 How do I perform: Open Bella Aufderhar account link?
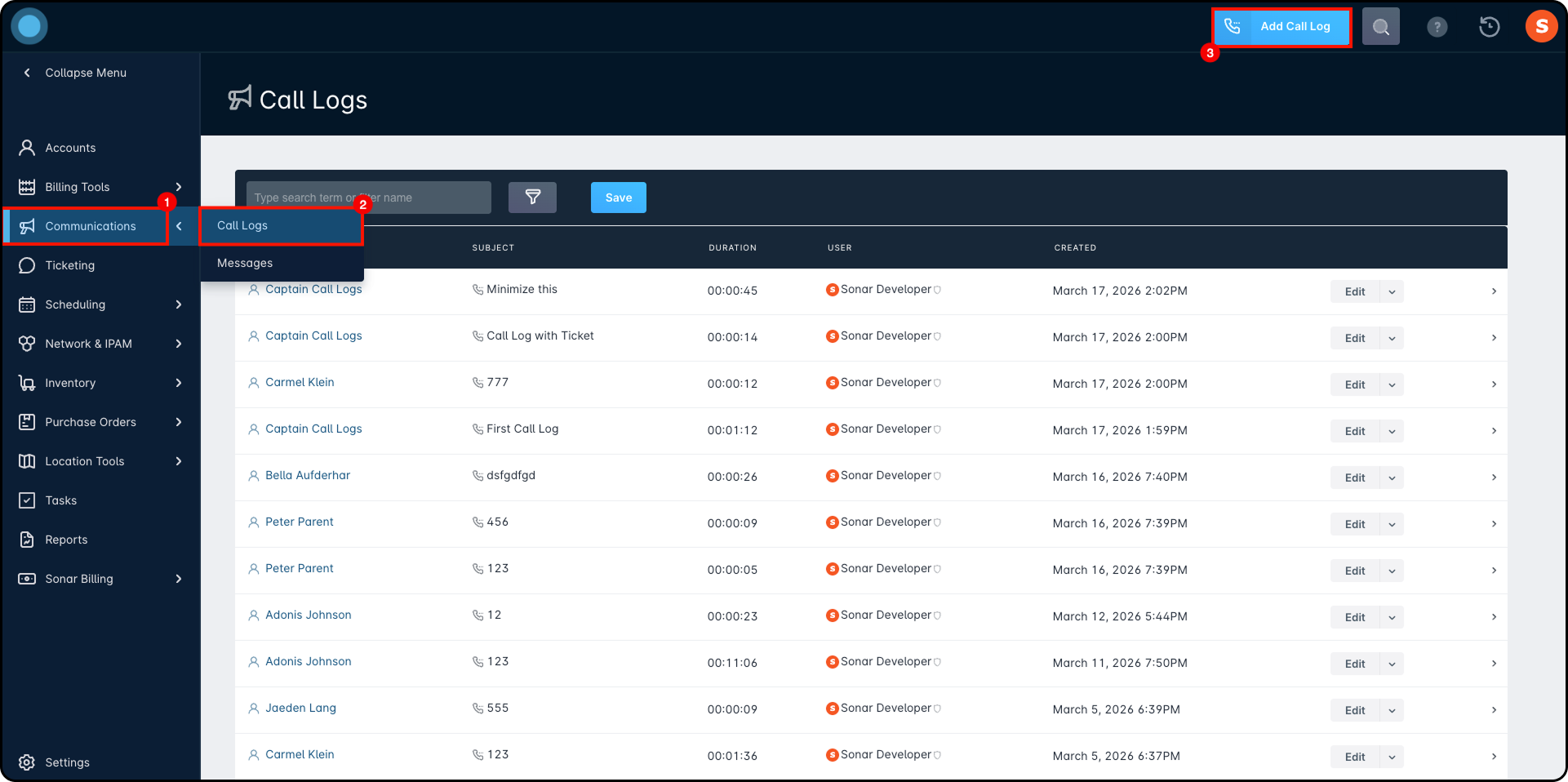[x=308, y=475]
